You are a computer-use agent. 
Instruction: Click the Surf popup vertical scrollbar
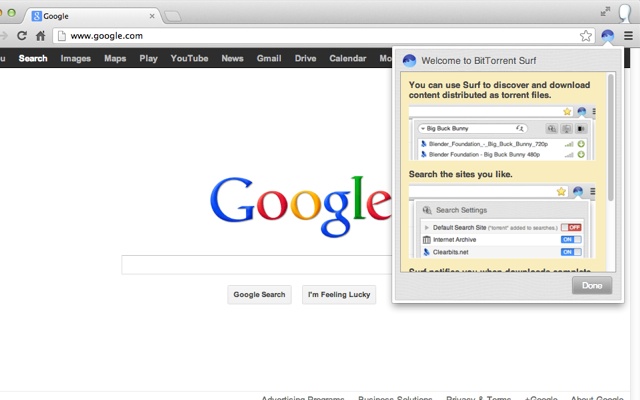[x=611, y=137]
